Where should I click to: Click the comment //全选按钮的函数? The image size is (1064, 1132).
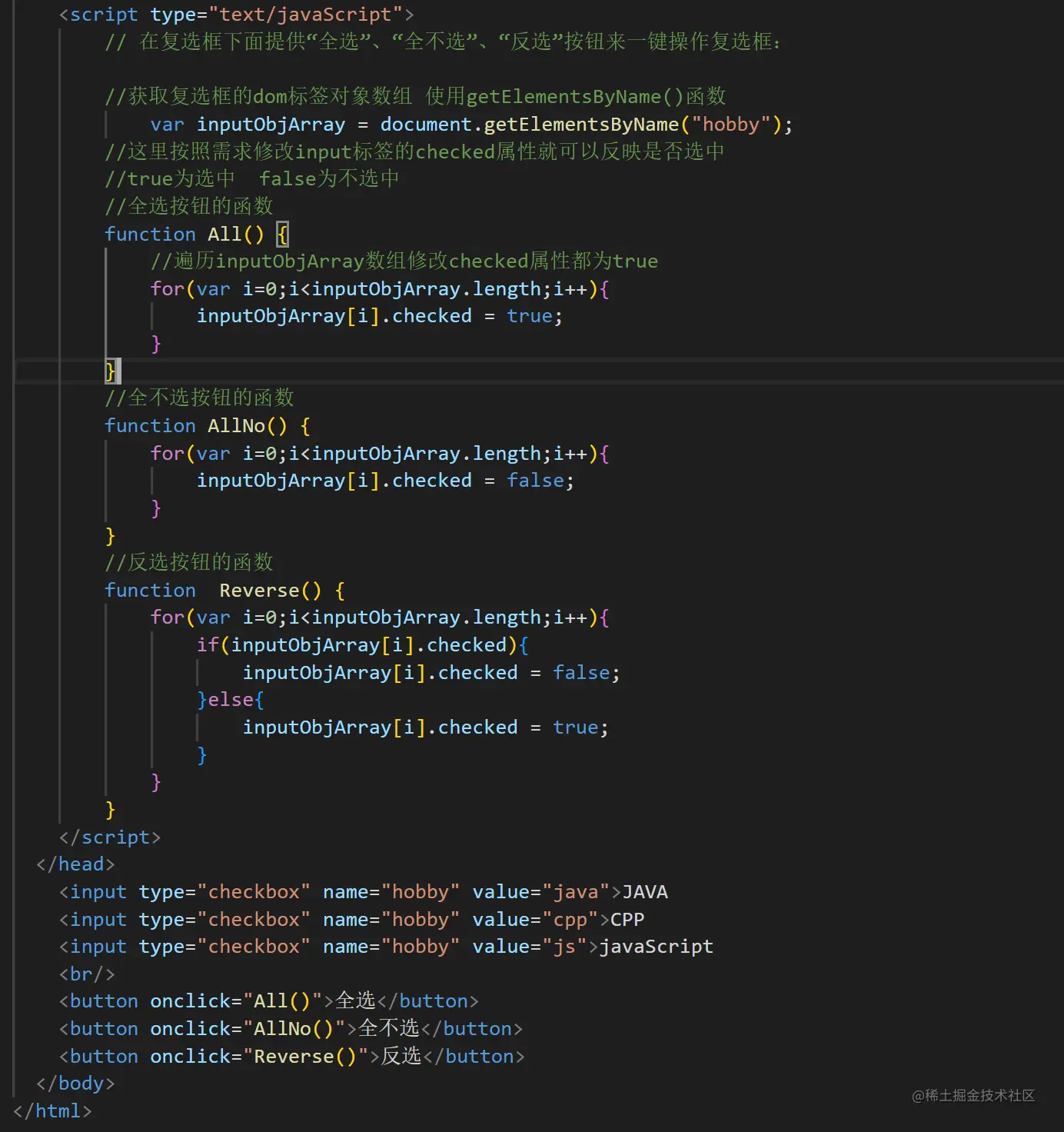tap(189, 206)
